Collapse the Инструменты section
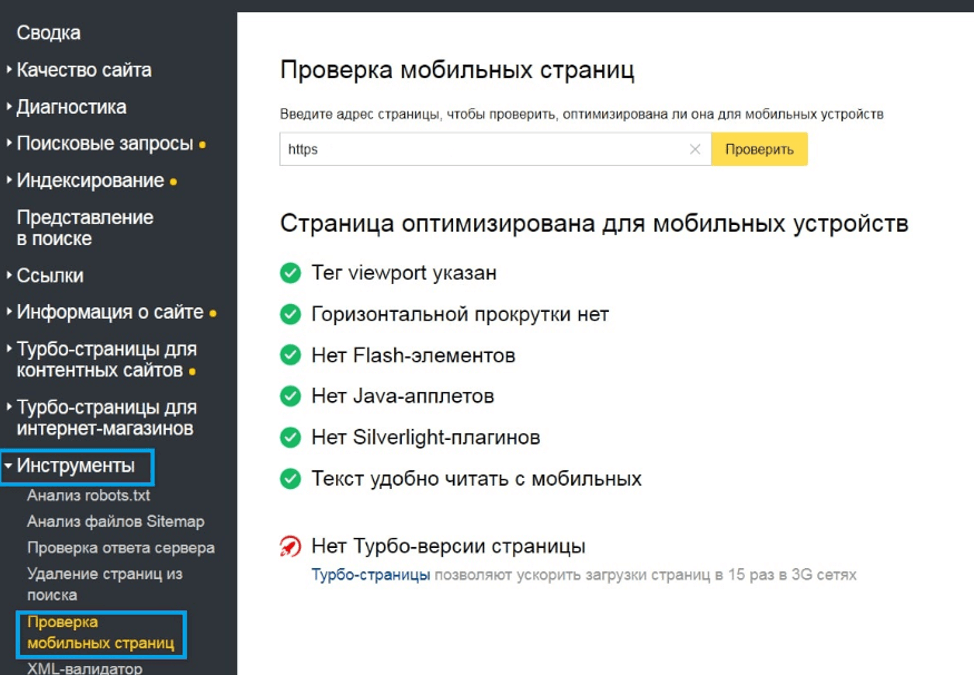 pyautogui.click(x=75, y=466)
